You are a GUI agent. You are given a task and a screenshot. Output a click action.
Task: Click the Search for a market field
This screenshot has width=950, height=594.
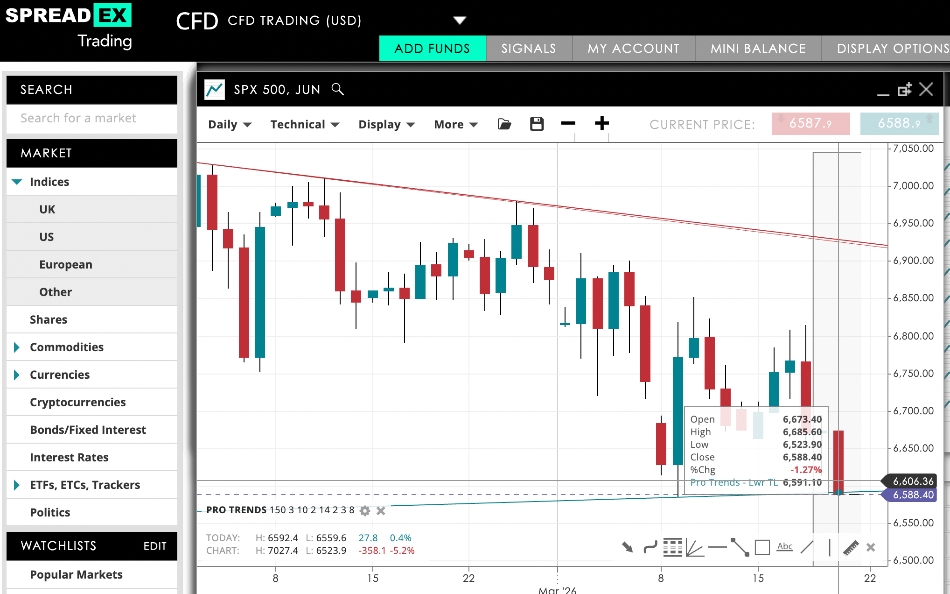[91, 117]
